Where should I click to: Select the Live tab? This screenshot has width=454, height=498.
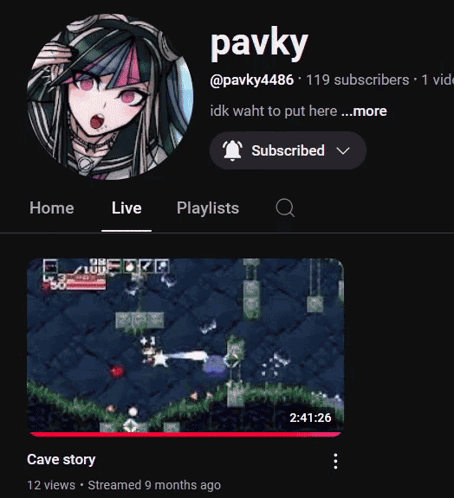(126, 208)
